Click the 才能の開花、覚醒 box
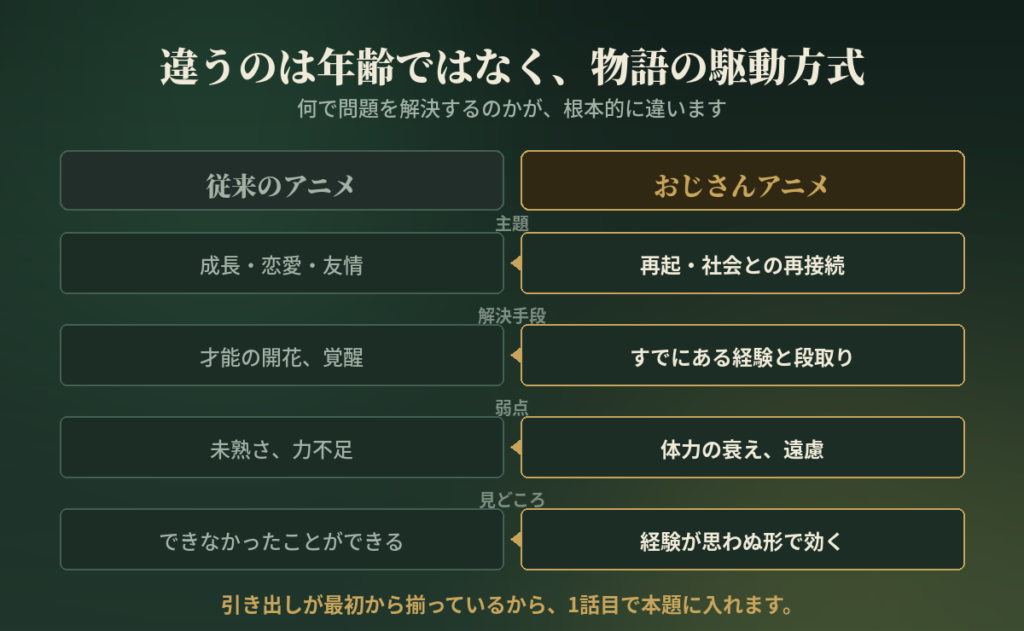The height and width of the screenshot is (631, 1024). click(x=281, y=355)
